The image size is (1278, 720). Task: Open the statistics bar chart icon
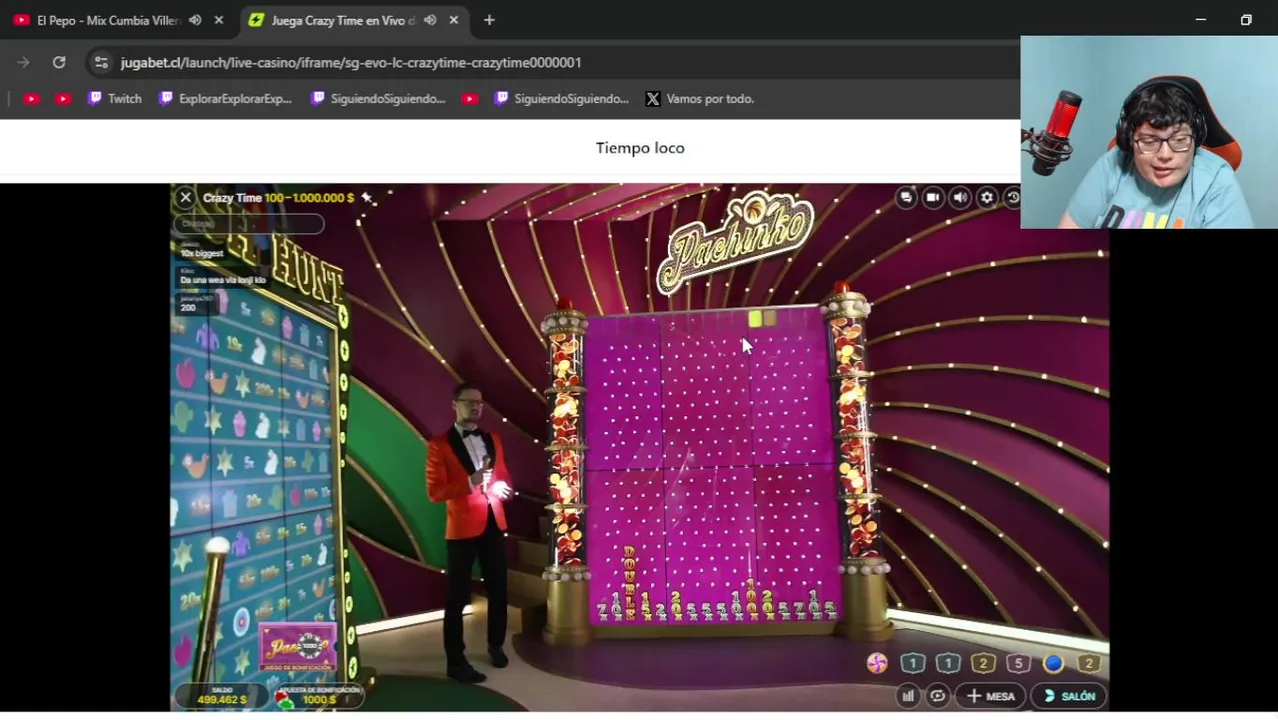908,696
